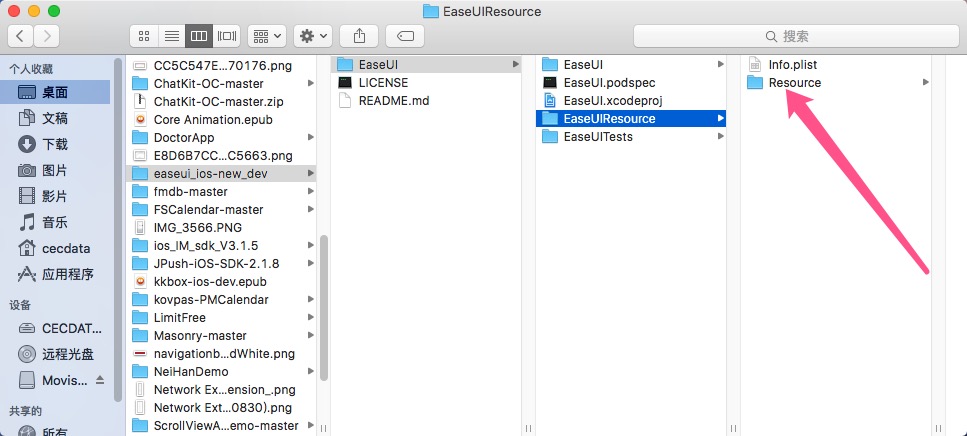Open cecdata home in the sidebar
The height and width of the screenshot is (436, 967).
[56, 249]
